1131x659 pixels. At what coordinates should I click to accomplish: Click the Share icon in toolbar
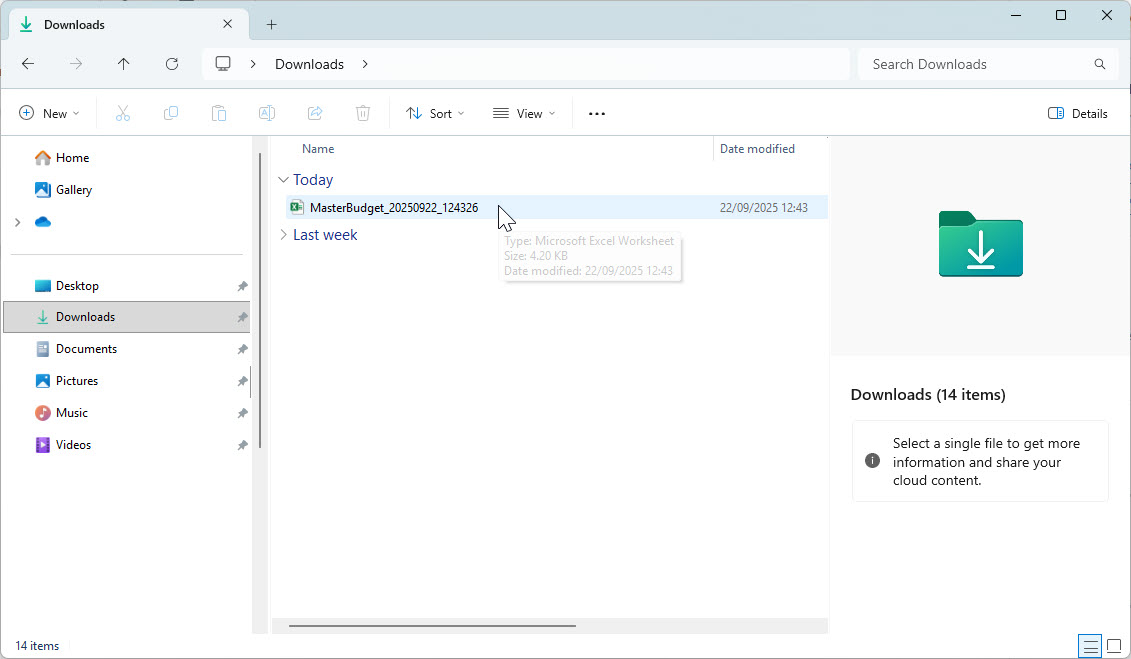[314, 113]
